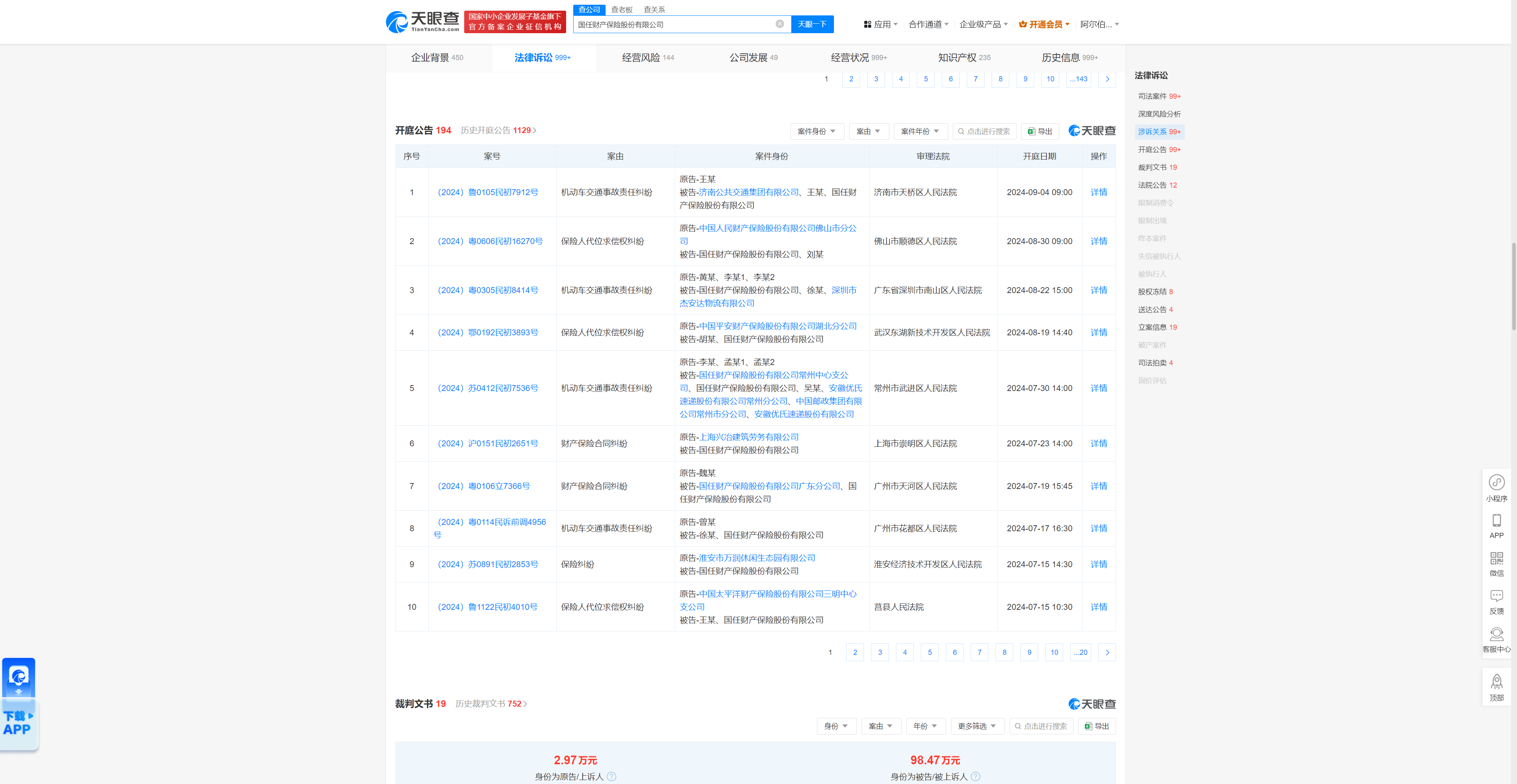Switch to the 历史信息 tab
This screenshot has width=1517, height=784.
1069,57
